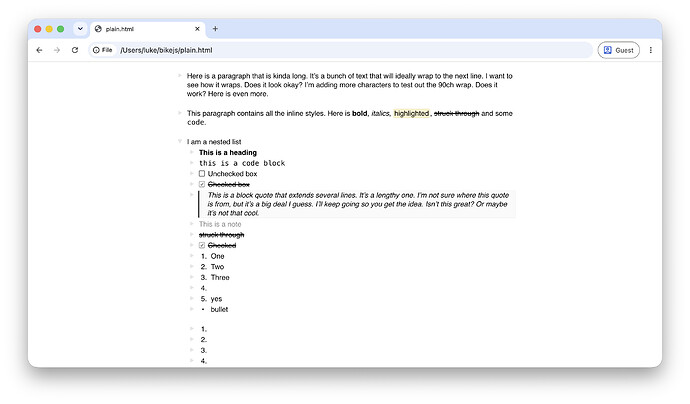Click the first long paragraph text
The height and width of the screenshot is (404, 690).
click(x=350, y=85)
